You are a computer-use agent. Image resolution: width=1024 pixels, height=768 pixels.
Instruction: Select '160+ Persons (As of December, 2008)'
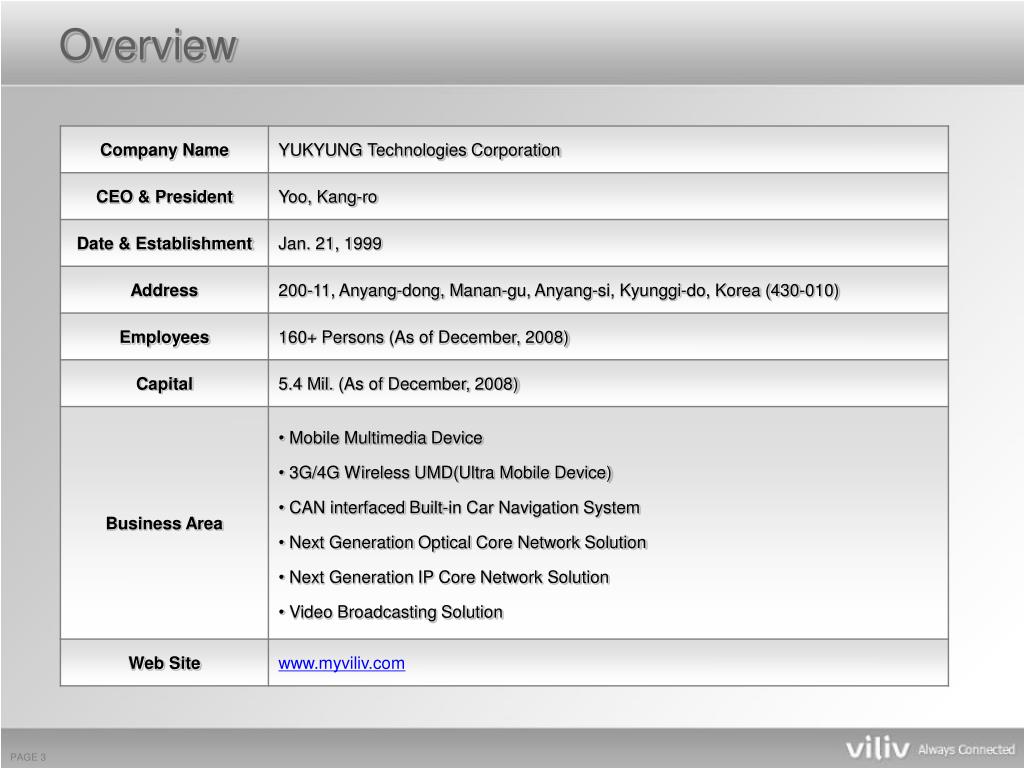point(424,338)
